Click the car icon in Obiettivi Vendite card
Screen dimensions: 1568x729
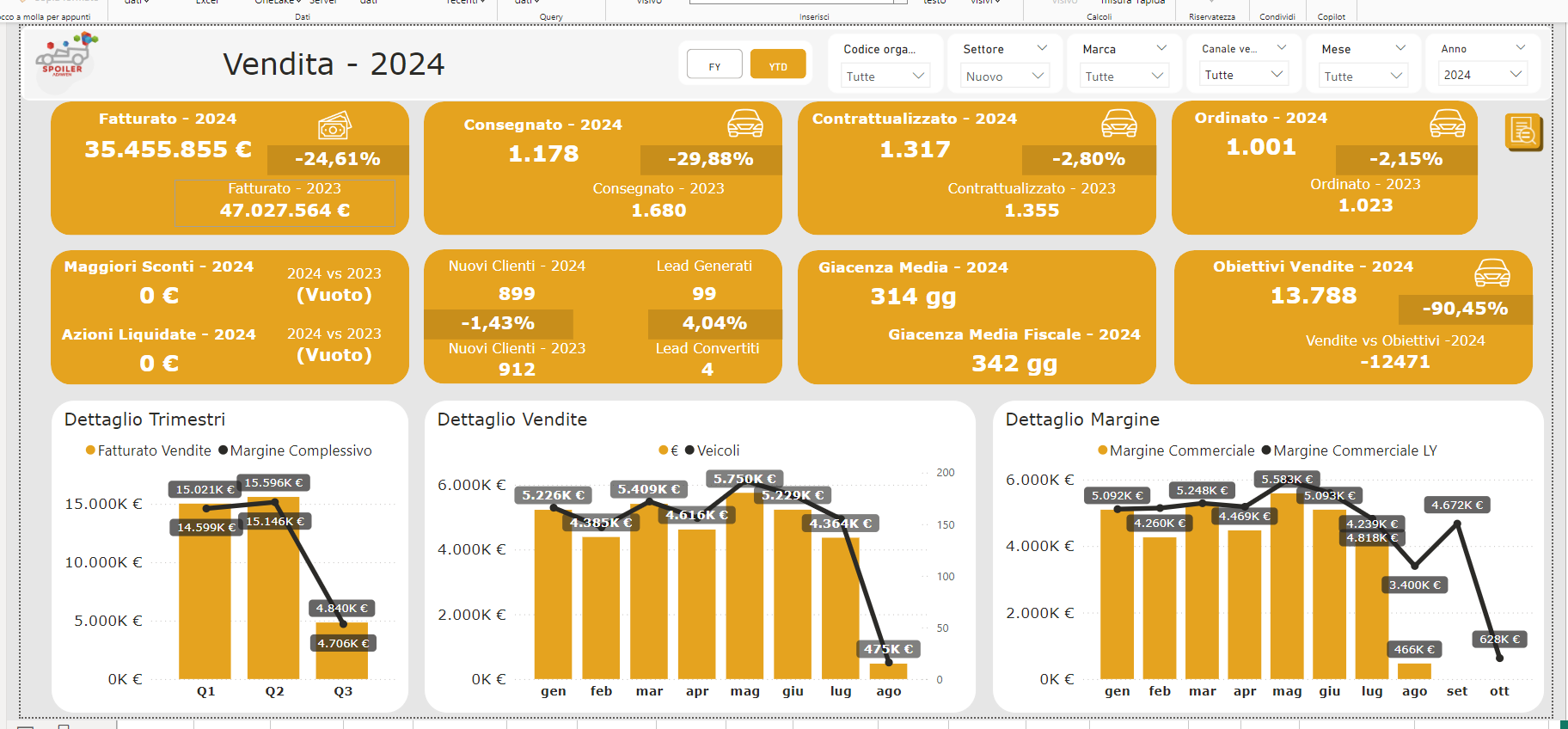pos(1491,273)
